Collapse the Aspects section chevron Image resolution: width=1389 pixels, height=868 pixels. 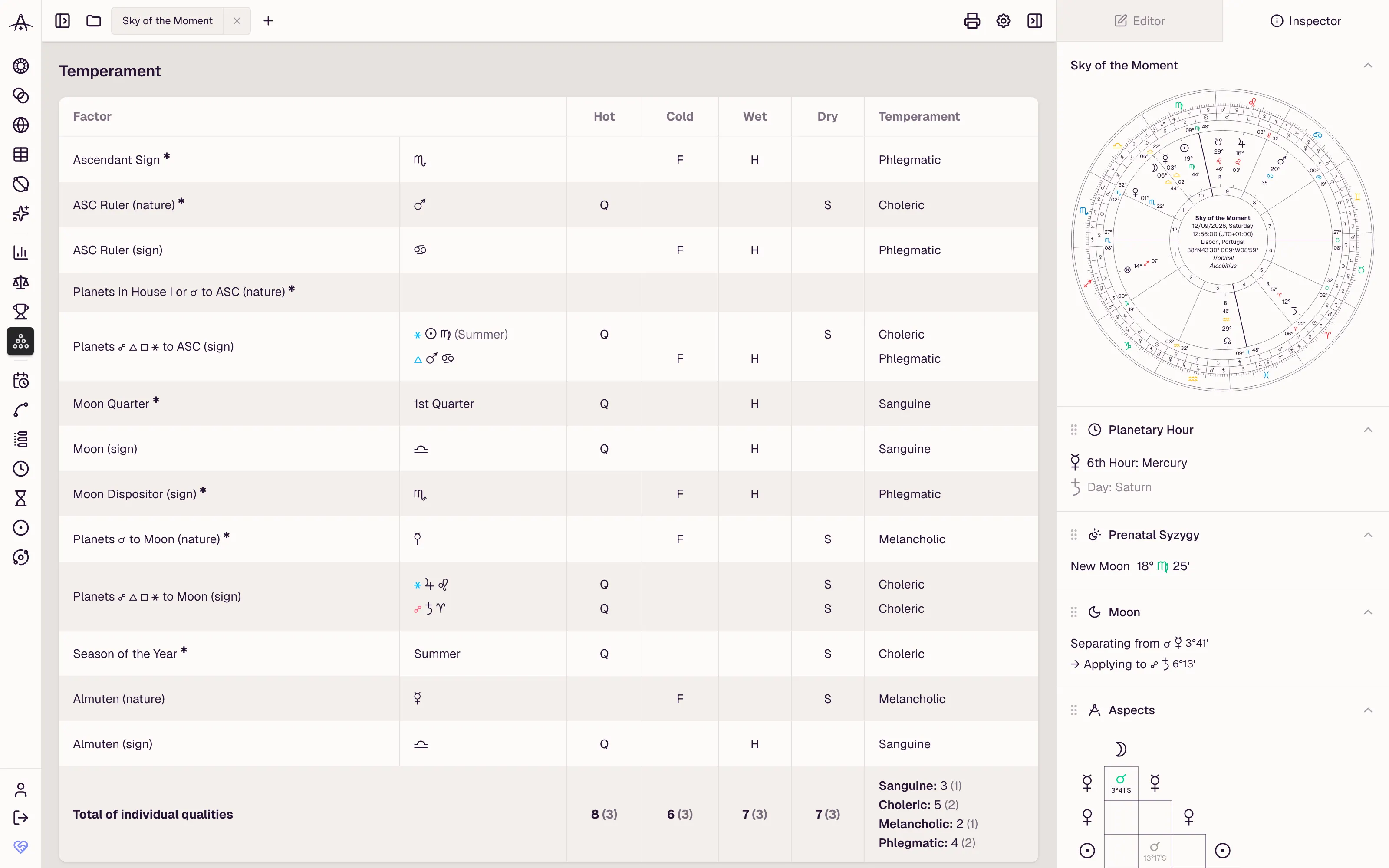1368,710
